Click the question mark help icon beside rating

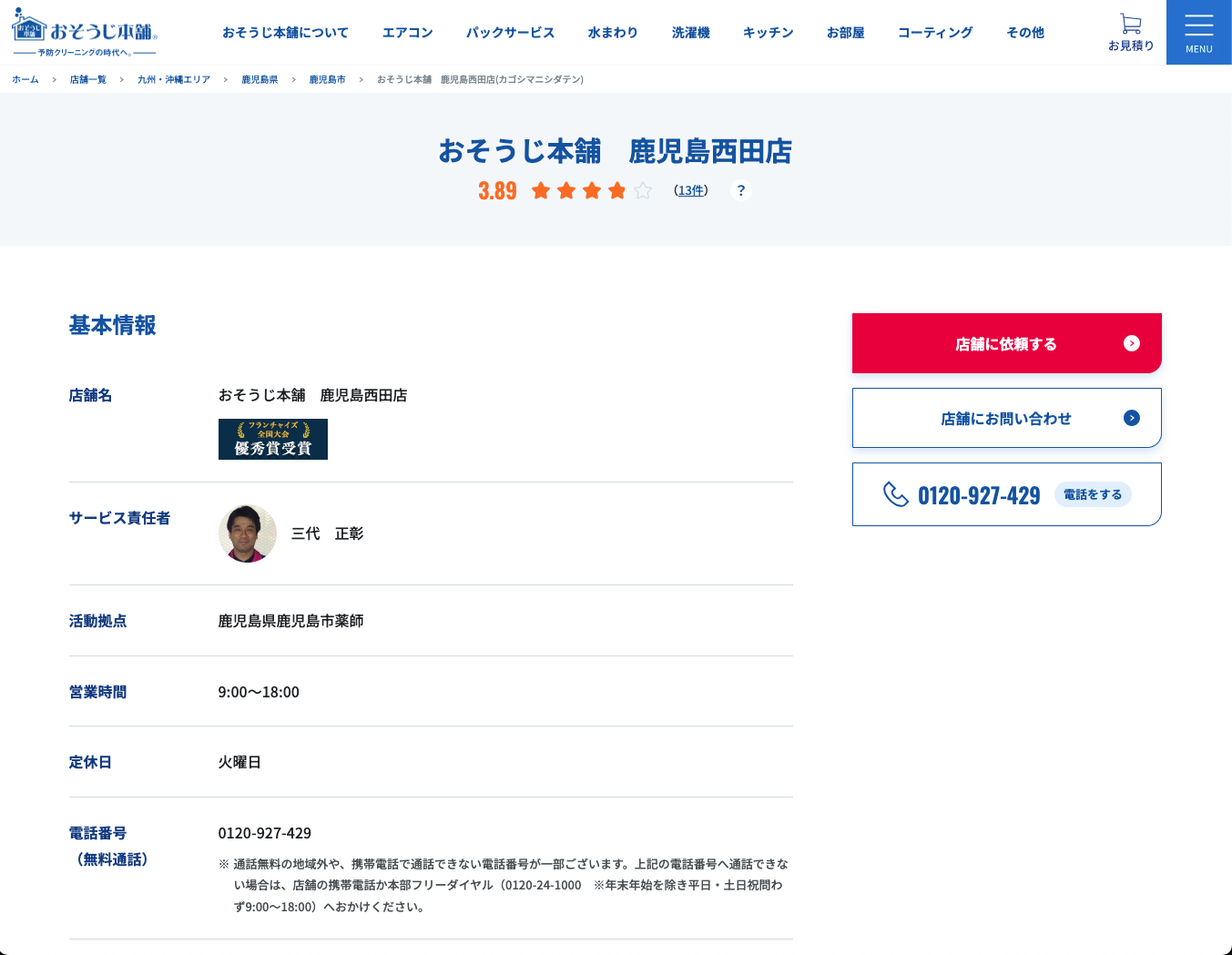pos(741,190)
